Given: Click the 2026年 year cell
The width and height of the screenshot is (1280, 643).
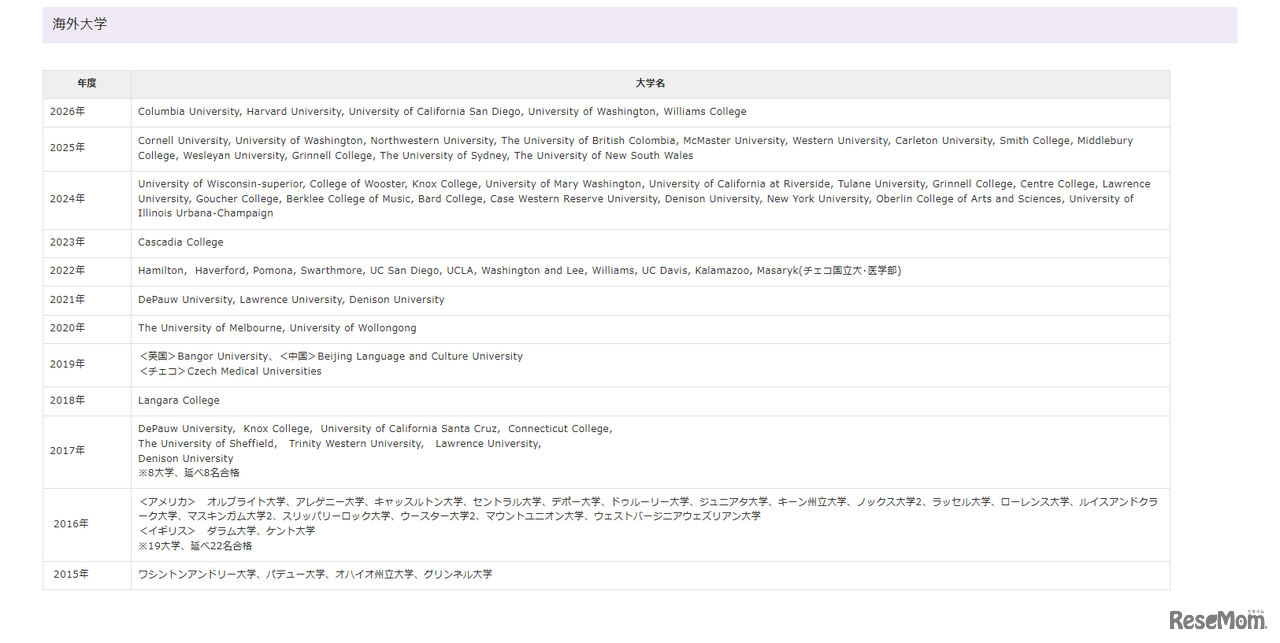Looking at the screenshot, I should (x=87, y=112).
